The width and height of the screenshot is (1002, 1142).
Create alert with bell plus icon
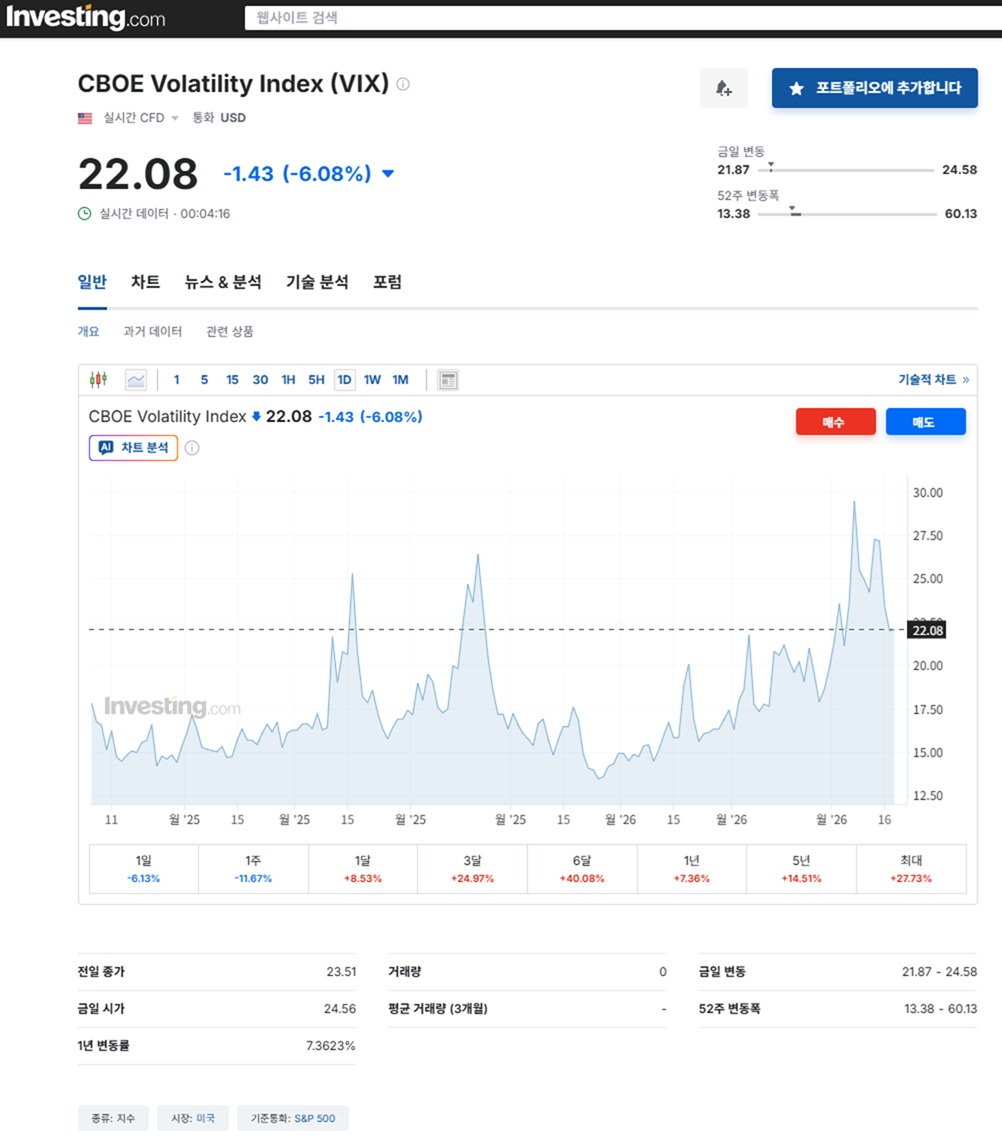[723, 88]
